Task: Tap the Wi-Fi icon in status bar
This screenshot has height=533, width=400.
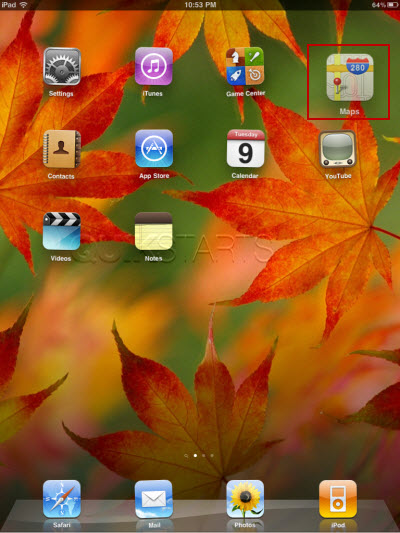Action: pos(23,5)
